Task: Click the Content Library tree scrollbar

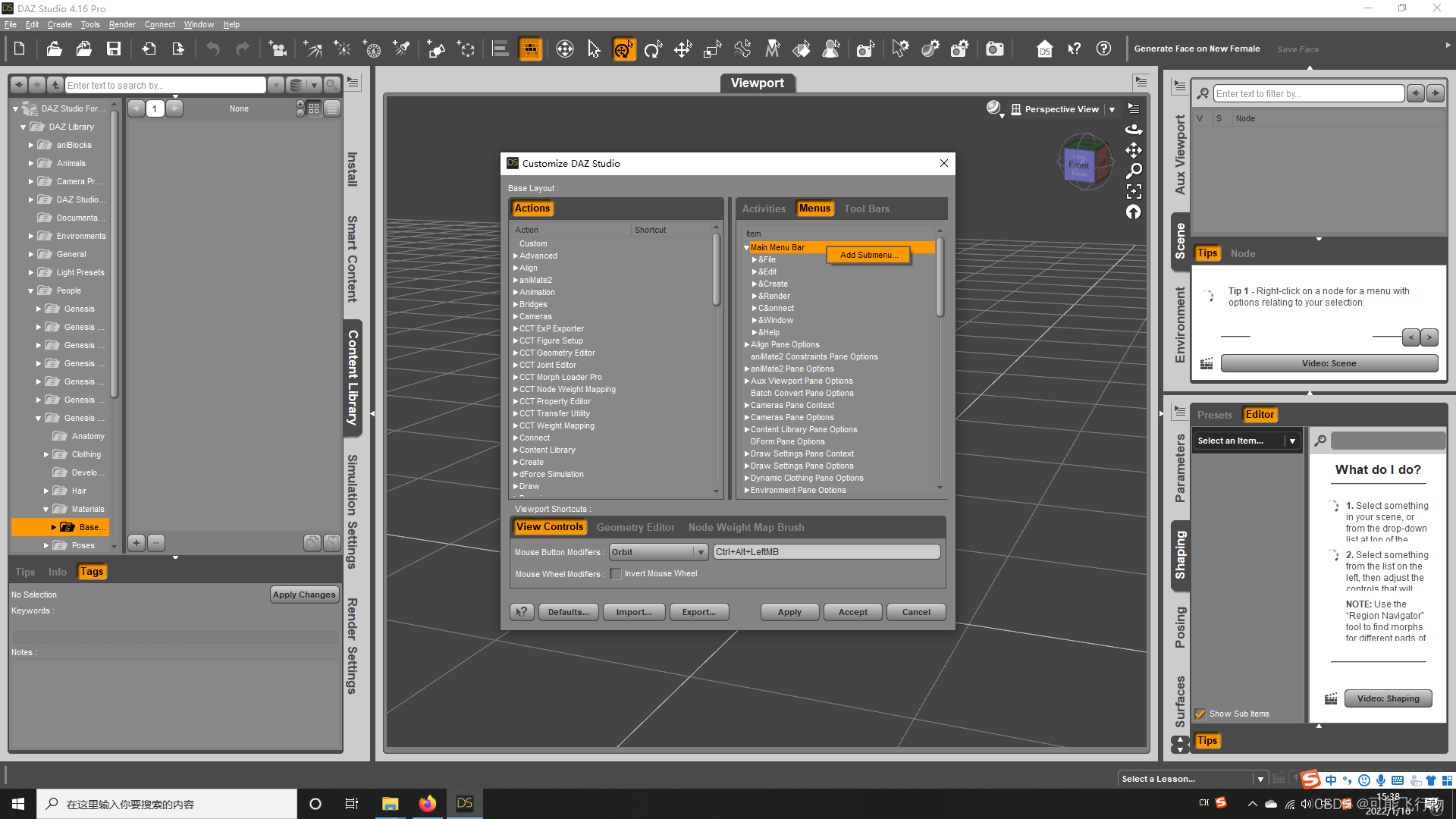Action: tap(115, 254)
